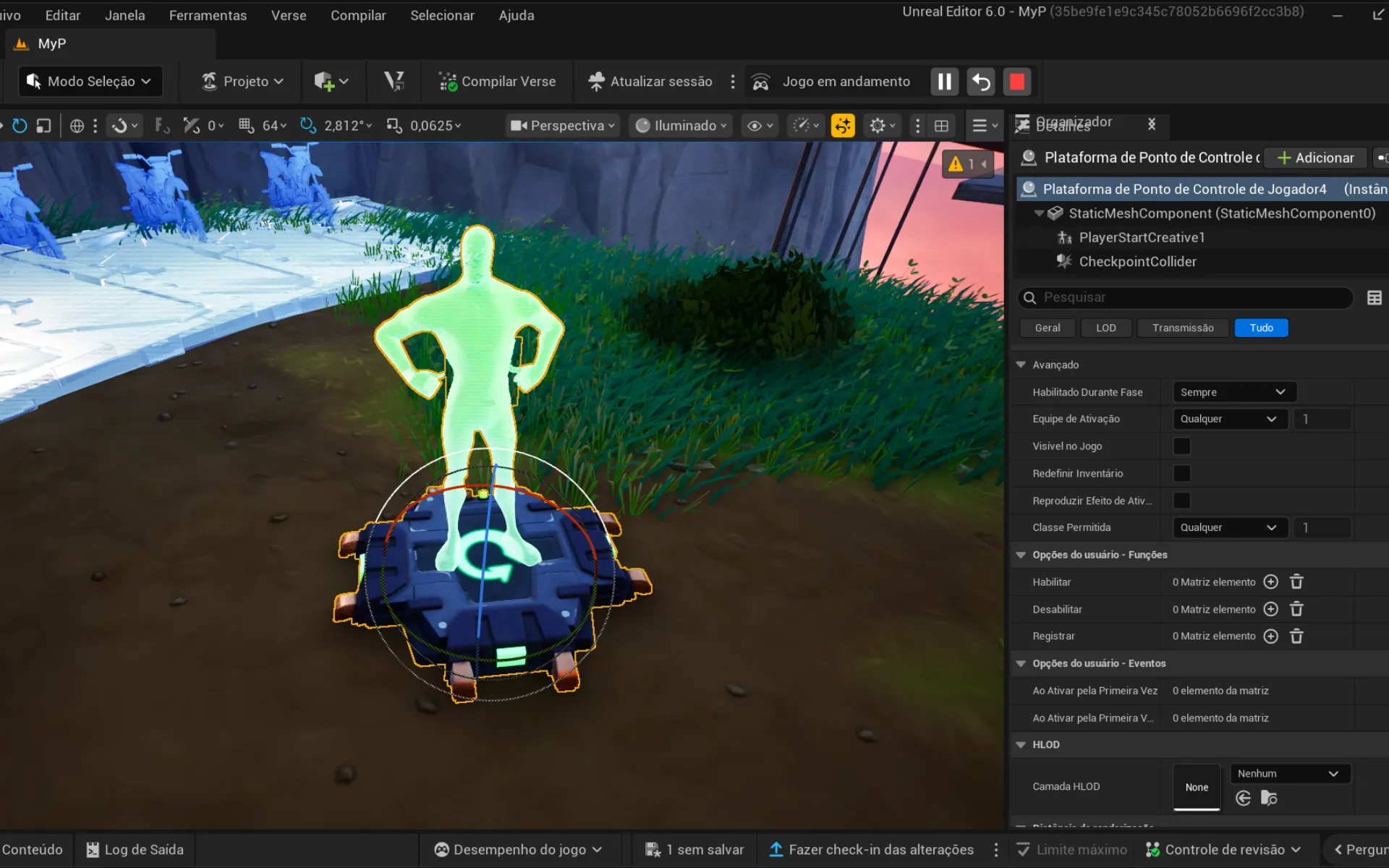1389x868 pixels.
Task: Open Classe Permitida Qualquer dropdown
Action: pyautogui.click(x=1230, y=527)
